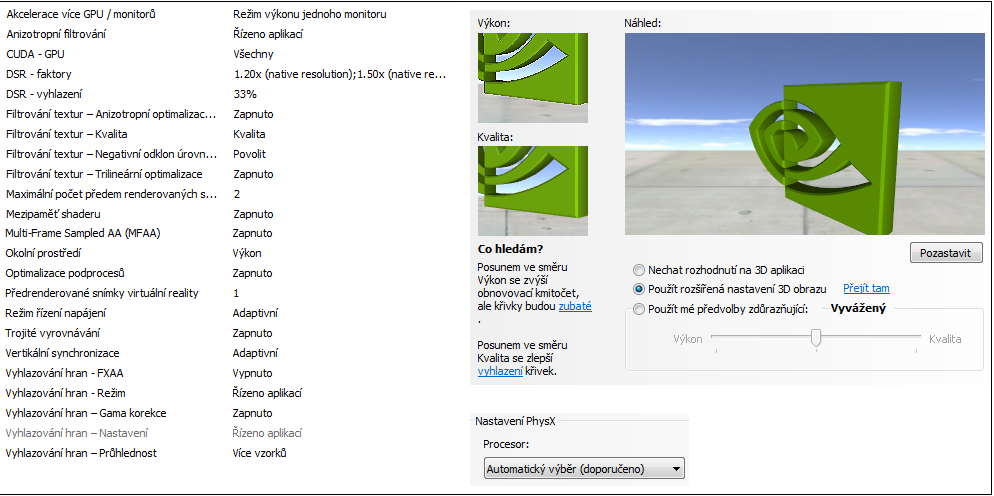
Task: Click CUDA value 'Všechny'
Action: pyautogui.click(x=253, y=54)
